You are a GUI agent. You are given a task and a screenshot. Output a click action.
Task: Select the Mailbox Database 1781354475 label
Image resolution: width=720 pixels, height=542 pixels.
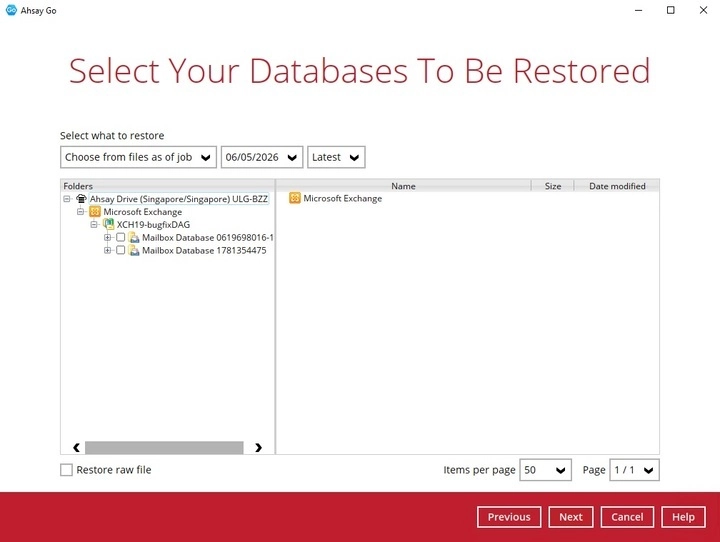pos(204,250)
